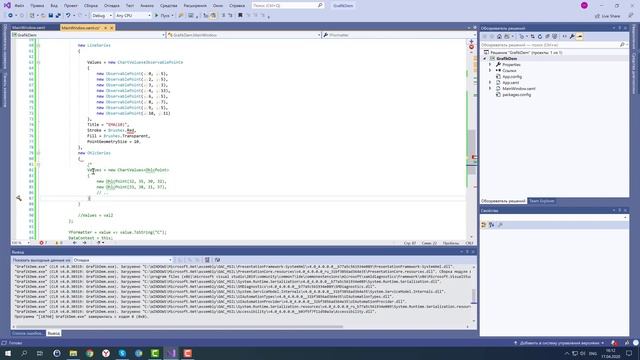
Task: Click the Visual Studio quick search field
Action: tap(288, 6)
